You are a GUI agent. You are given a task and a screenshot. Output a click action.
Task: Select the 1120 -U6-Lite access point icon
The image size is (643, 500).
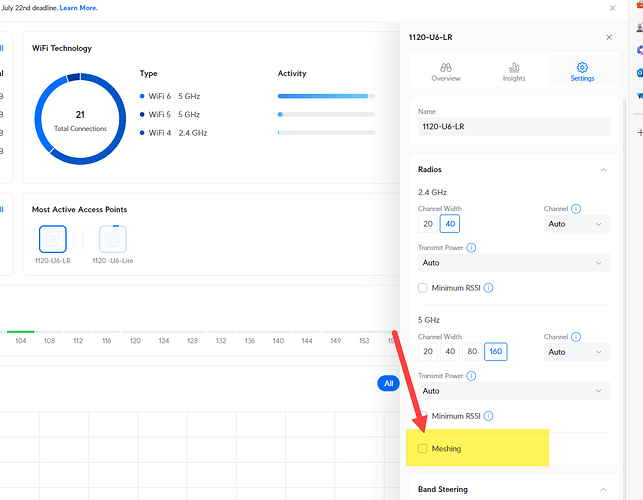coord(112,239)
